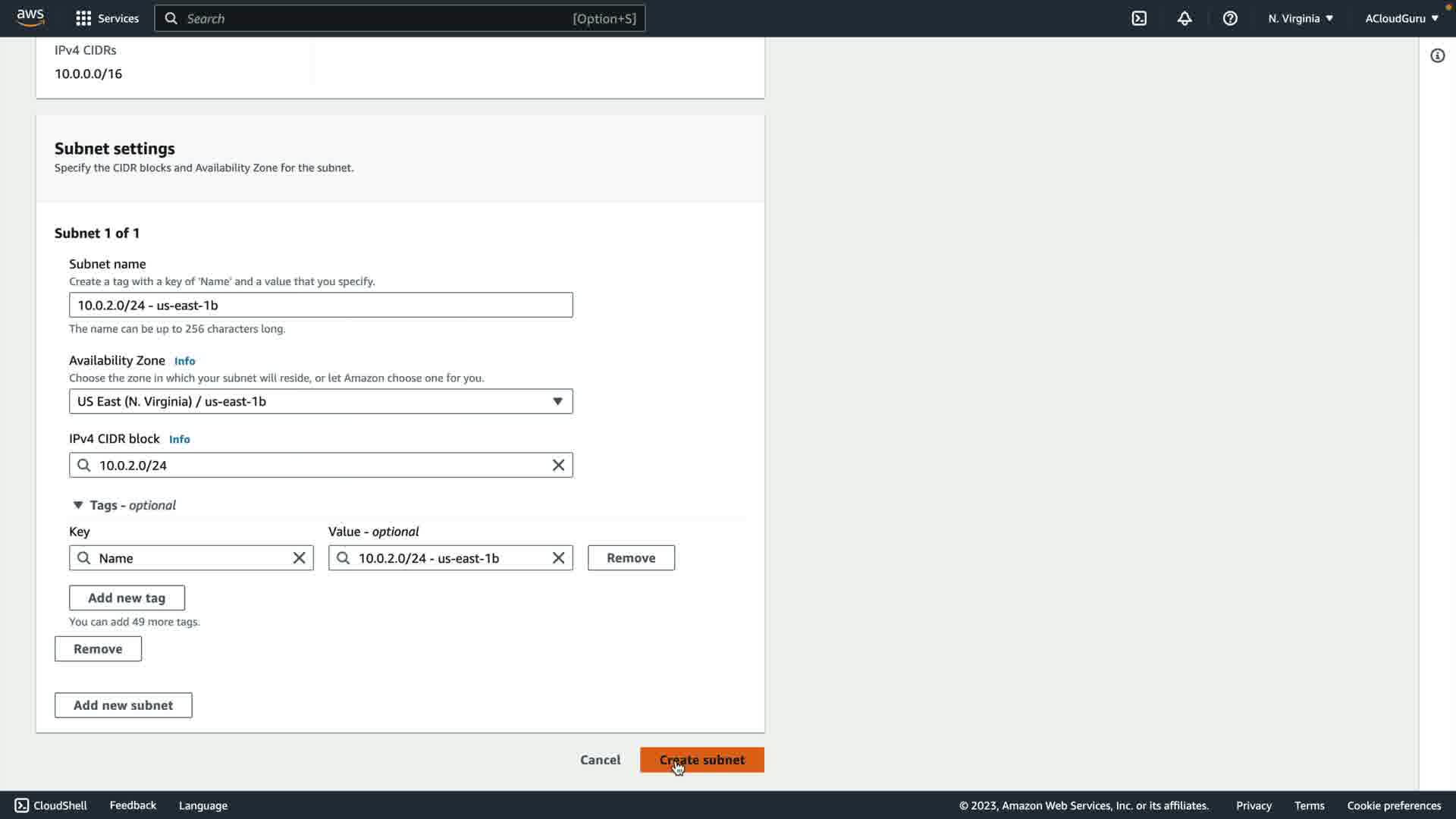The image size is (1456, 819).
Task: Open the ACloudGuru account menu
Action: pos(1401,18)
